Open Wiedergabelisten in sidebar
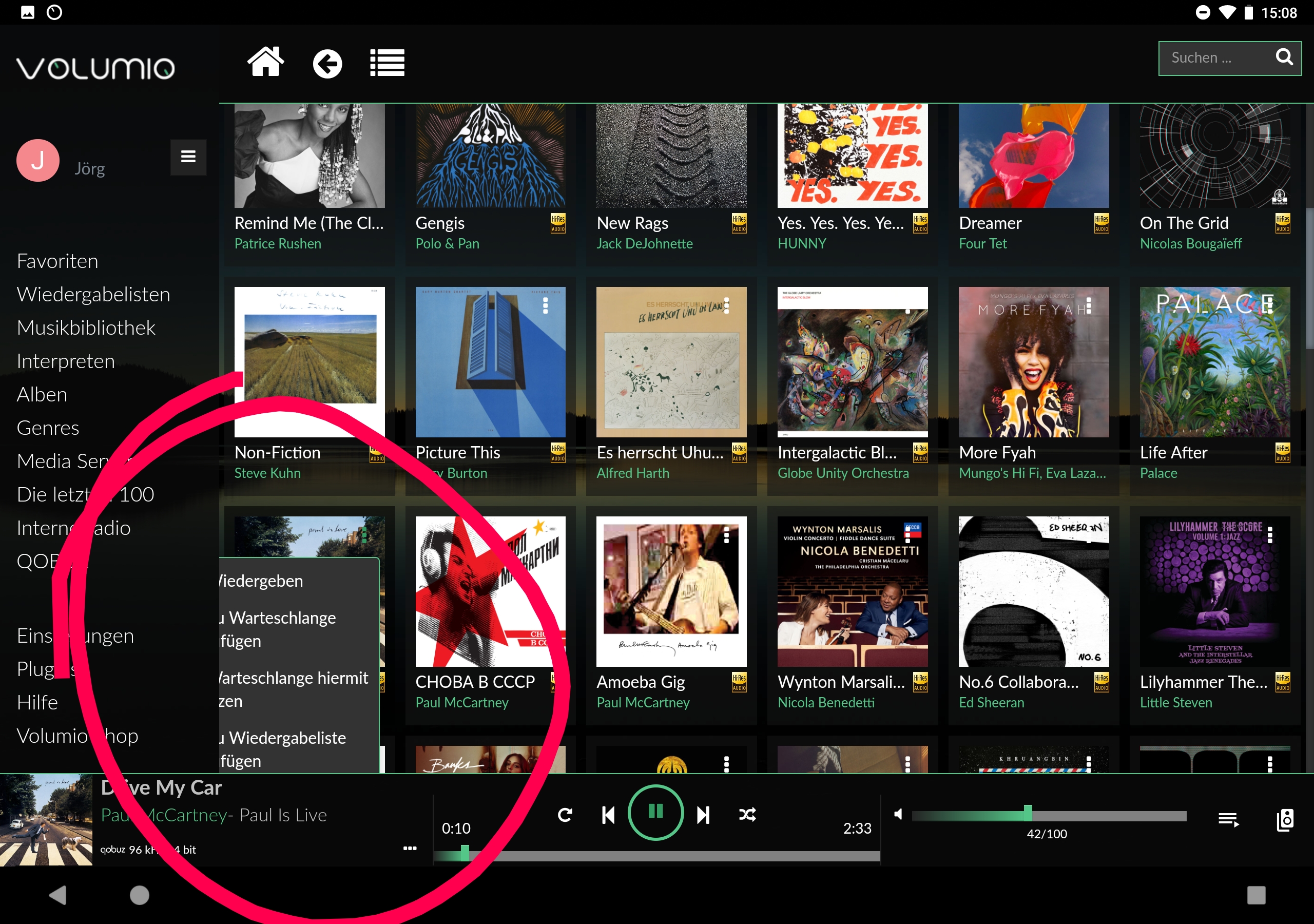The width and height of the screenshot is (1314, 924). click(x=93, y=294)
